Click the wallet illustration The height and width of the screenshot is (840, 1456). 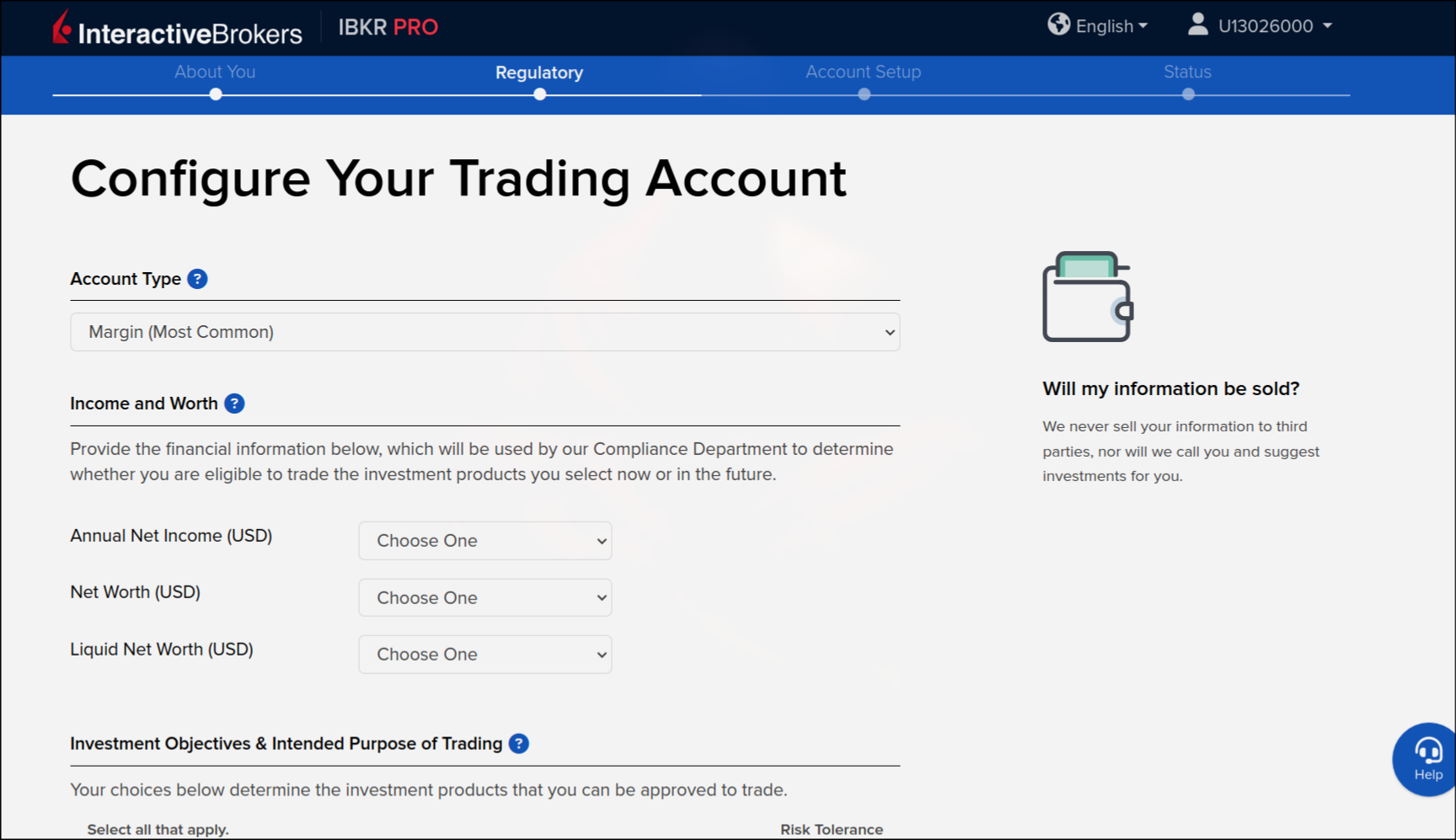coord(1088,297)
